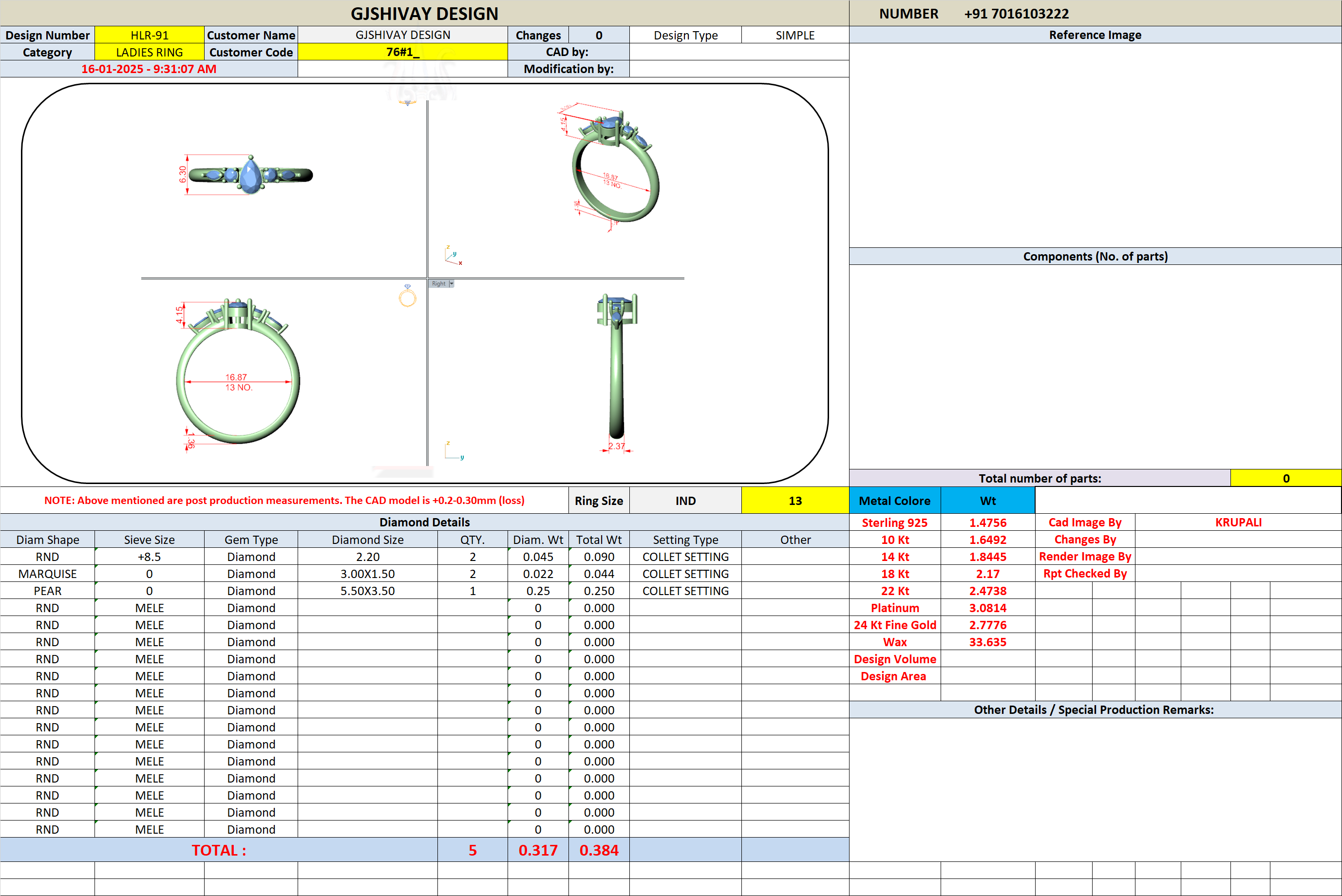The width and height of the screenshot is (1342, 896).
Task: Select the SIMPLE design type cell
Action: [795, 35]
